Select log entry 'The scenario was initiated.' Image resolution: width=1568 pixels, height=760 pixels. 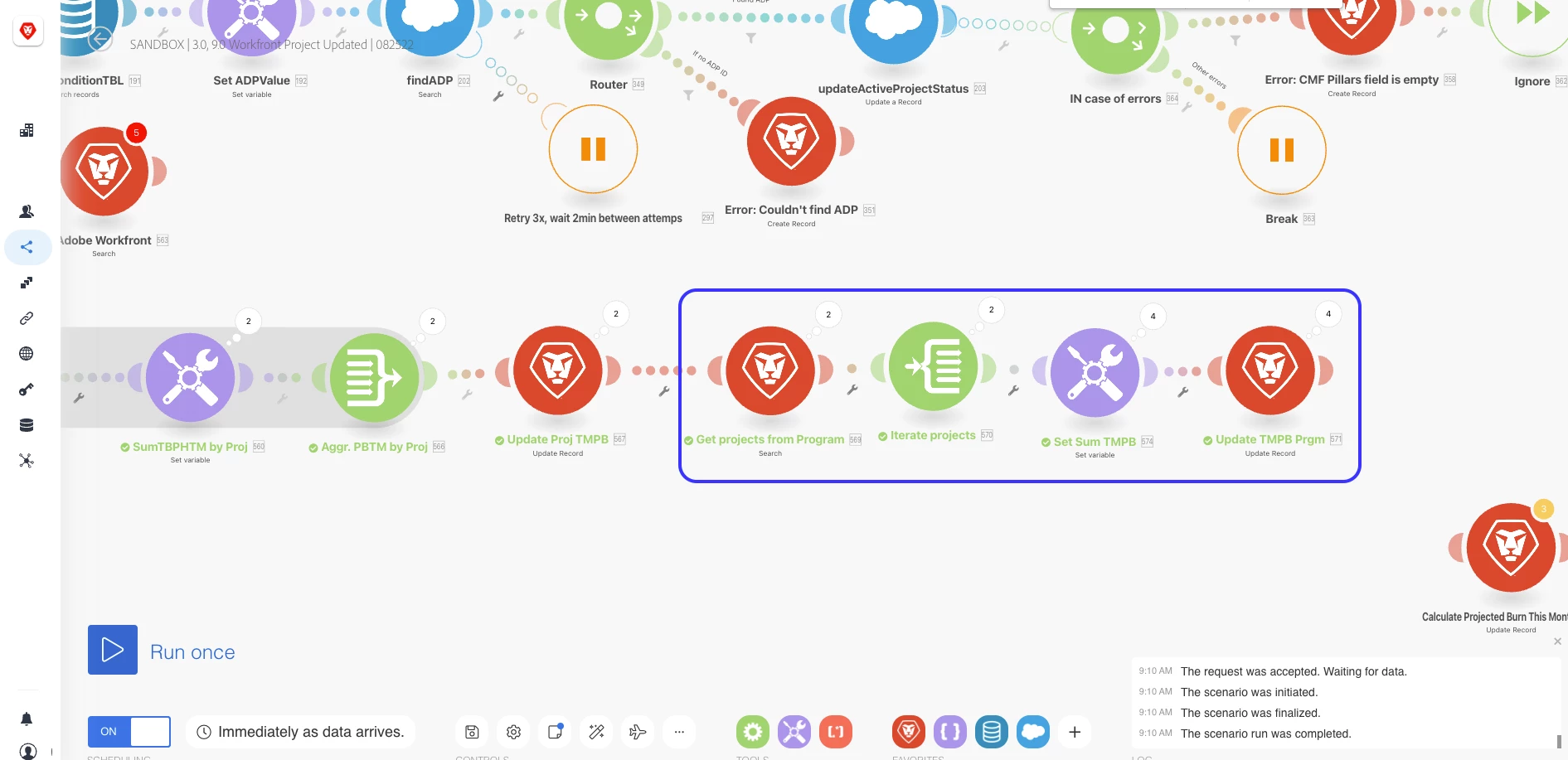[1249, 692]
